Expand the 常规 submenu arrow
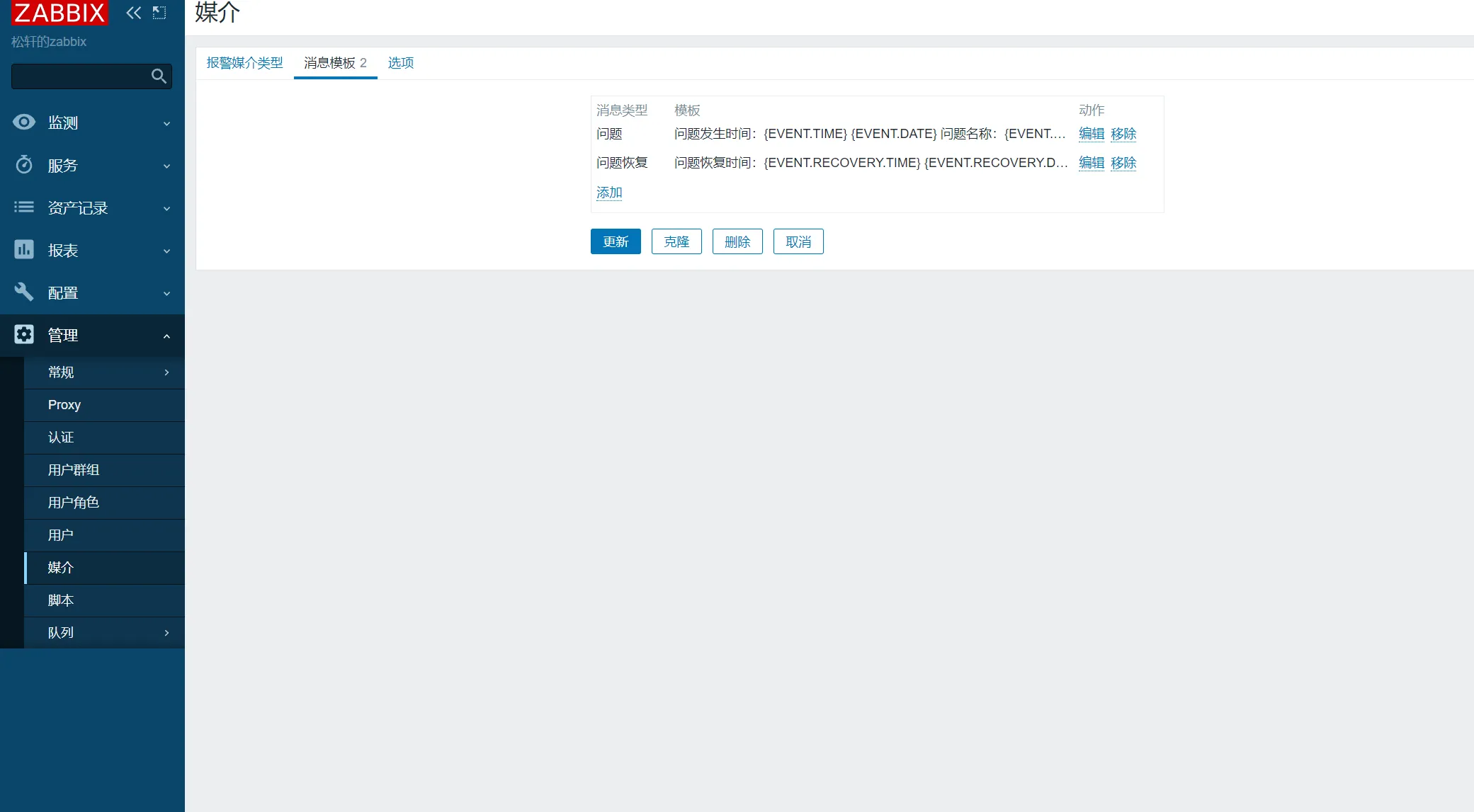Viewport: 1474px width, 812px height. coord(166,372)
